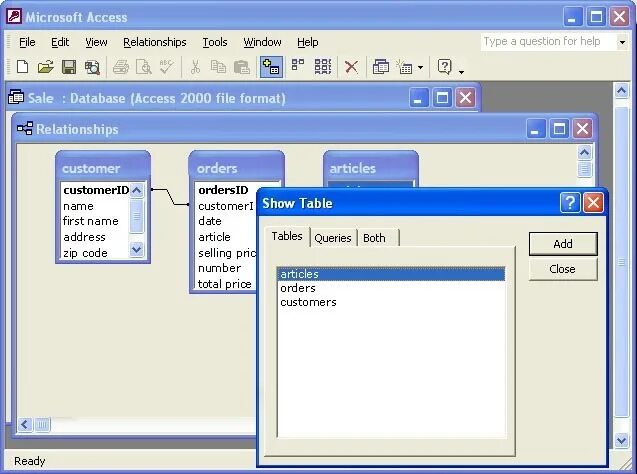
Task: Save the layout with floppy disk icon
Action: pyautogui.click(x=69, y=67)
